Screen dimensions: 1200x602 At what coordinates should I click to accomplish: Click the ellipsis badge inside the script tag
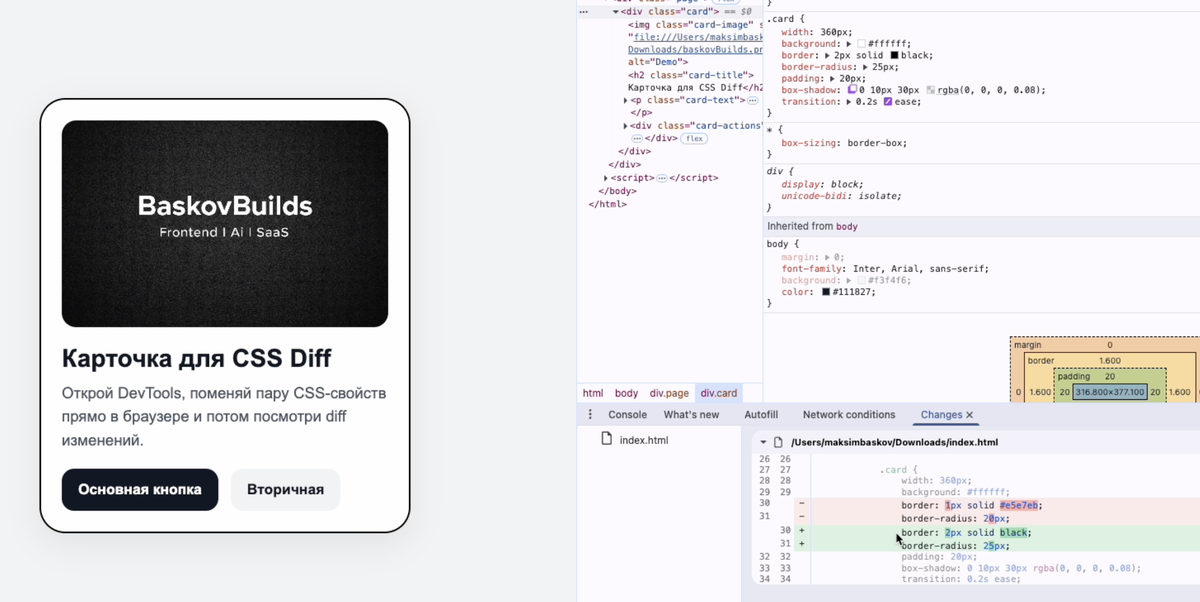point(662,178)
